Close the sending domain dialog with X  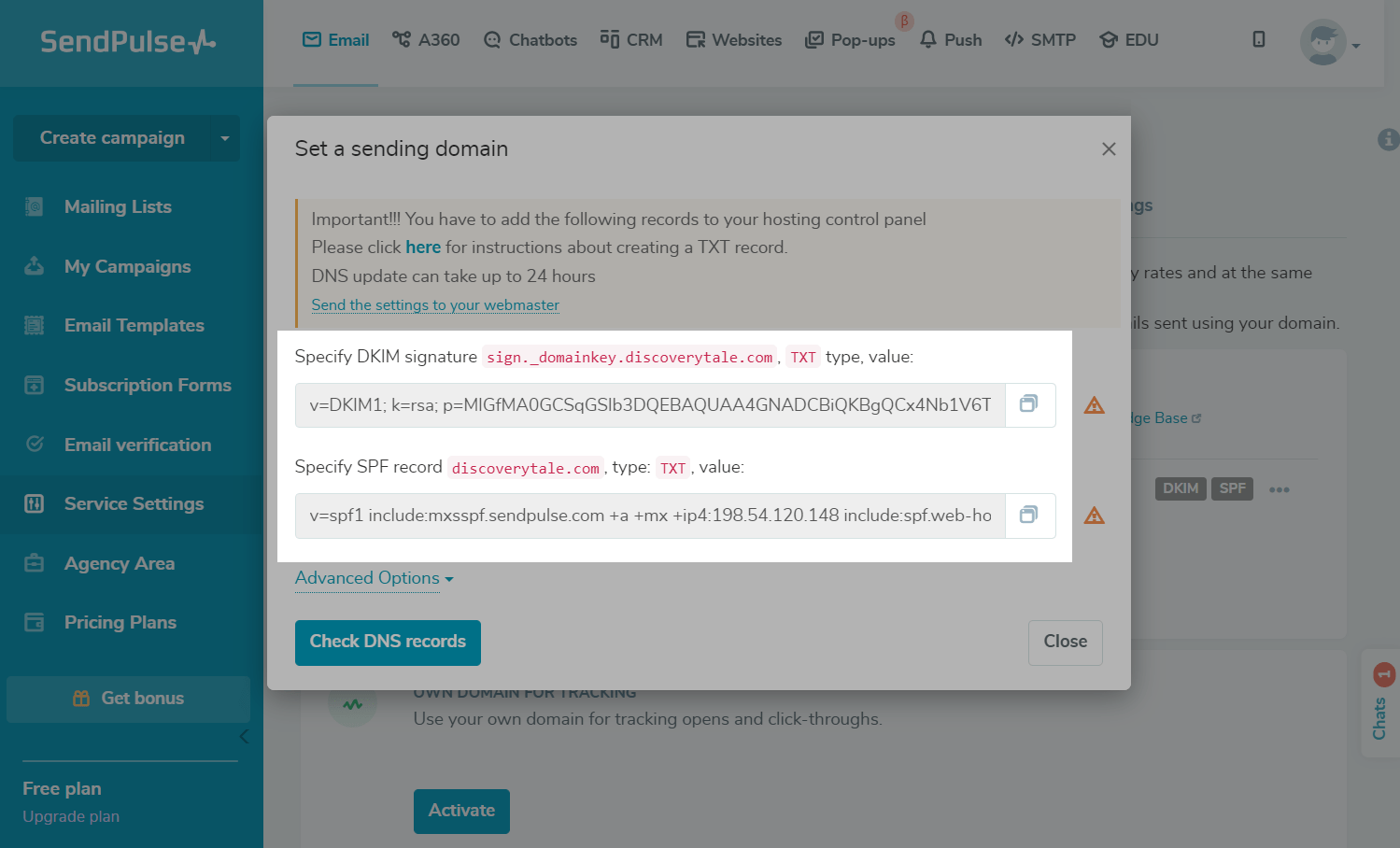point(1109,149)
